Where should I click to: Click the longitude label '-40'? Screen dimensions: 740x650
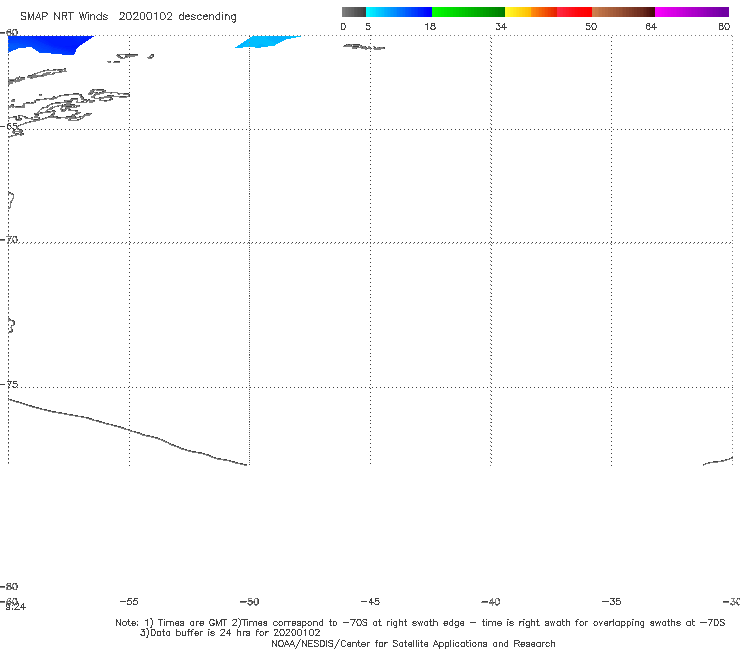pos(491,601)
